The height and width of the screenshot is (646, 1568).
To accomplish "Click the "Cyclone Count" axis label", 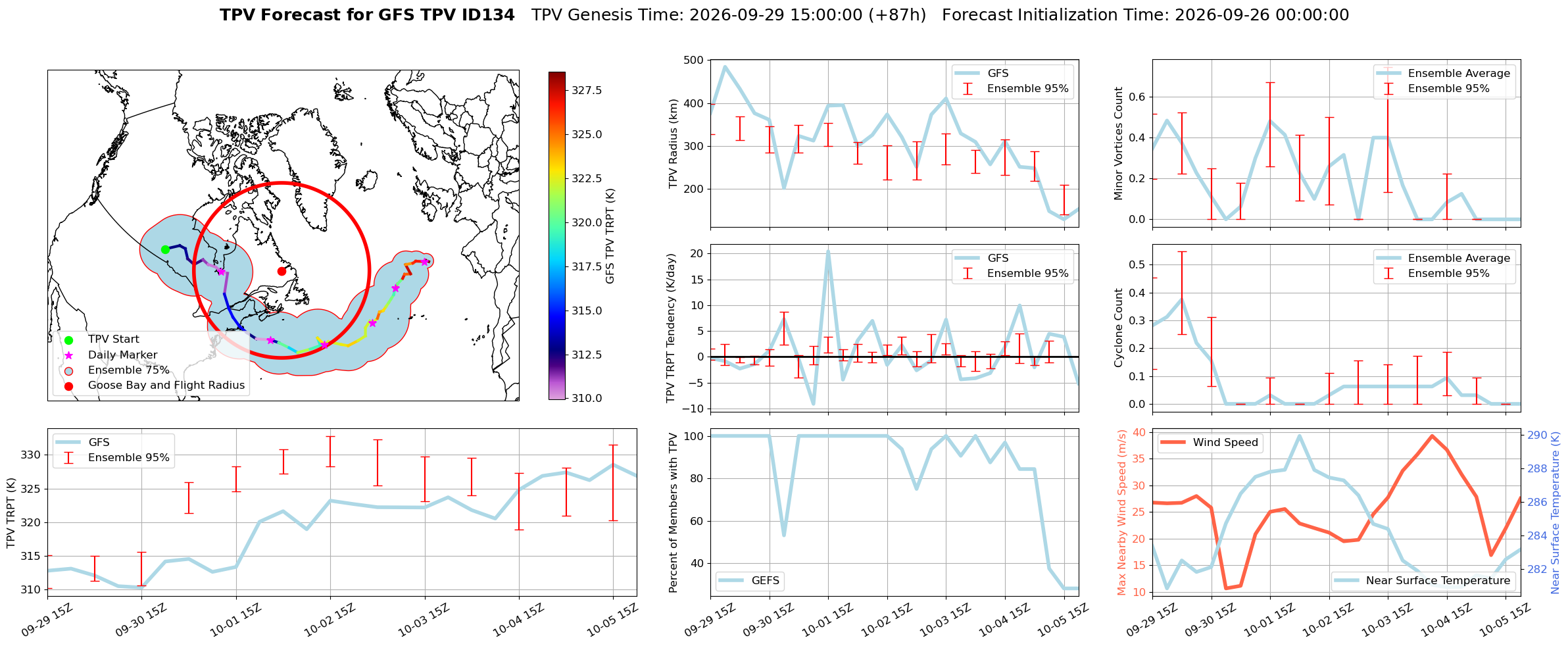I will click(1119, 328).
